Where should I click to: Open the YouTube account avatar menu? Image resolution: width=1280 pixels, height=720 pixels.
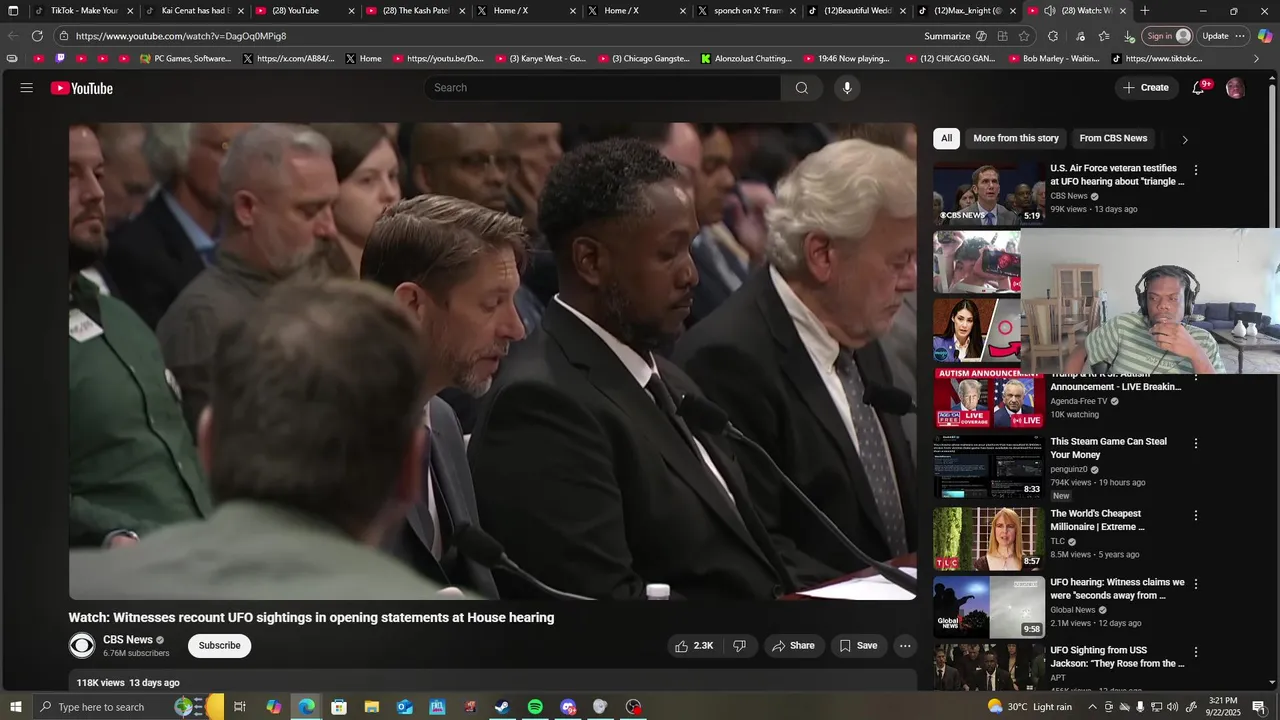coord(1235,88)
